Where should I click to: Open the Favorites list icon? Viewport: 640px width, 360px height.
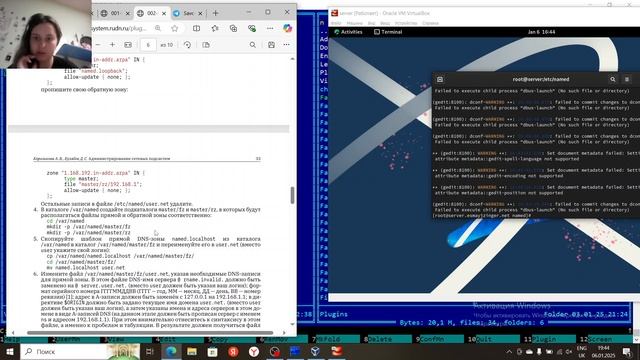click(215, 28)
